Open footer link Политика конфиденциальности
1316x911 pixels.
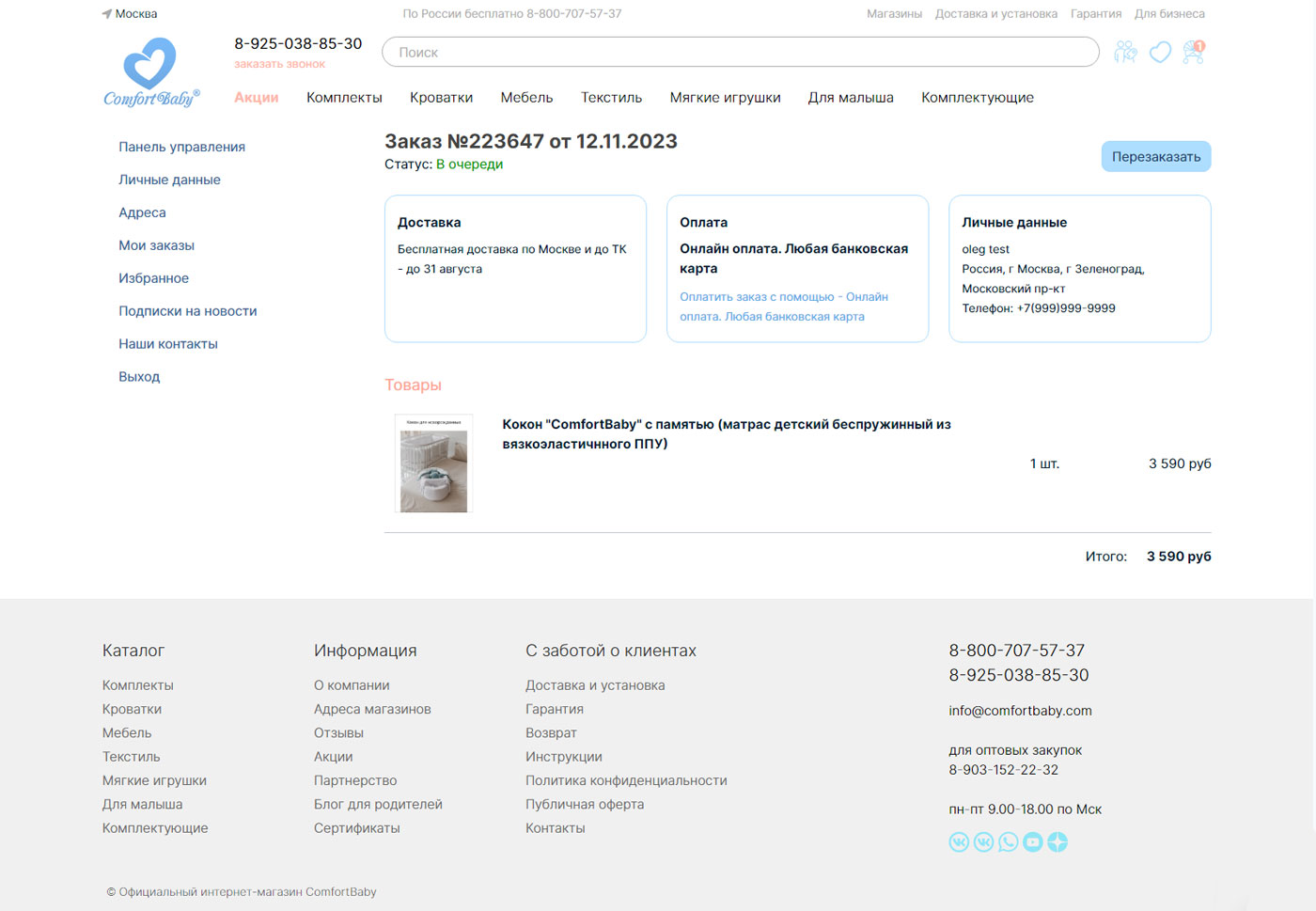tap(626, 780)
